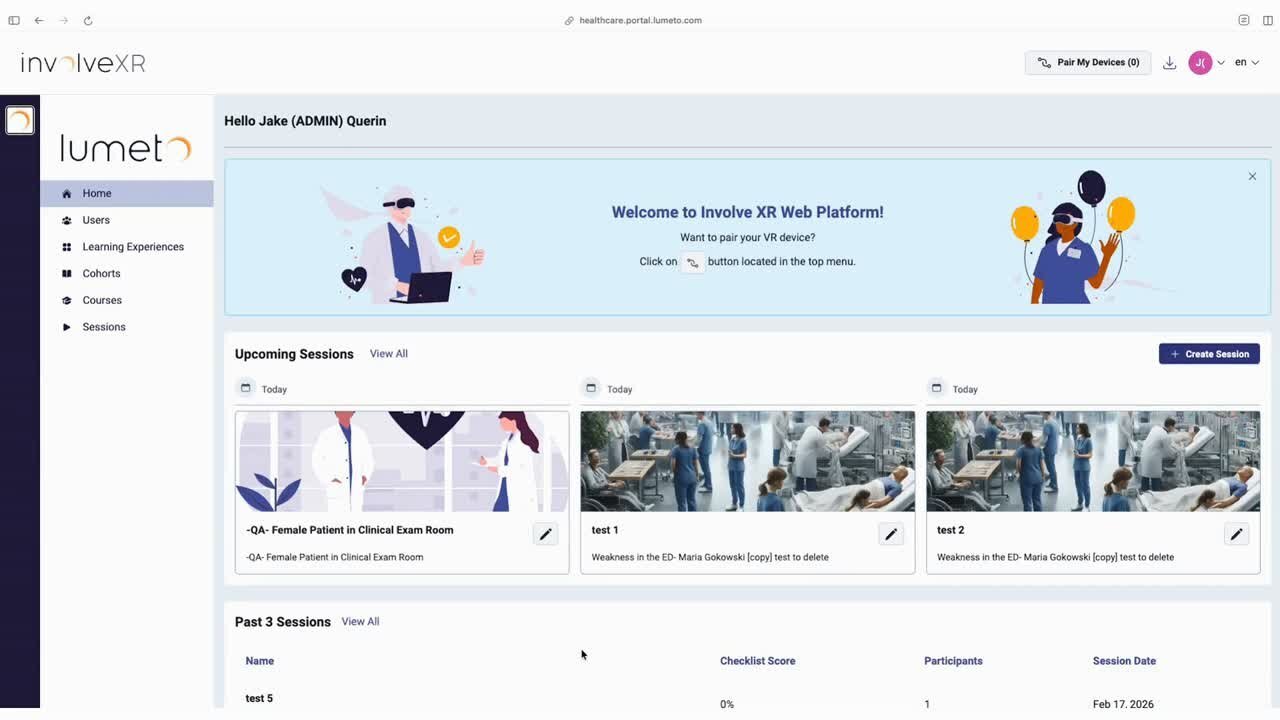
Task: Click the Participants column header
Action: coord(953,661)
